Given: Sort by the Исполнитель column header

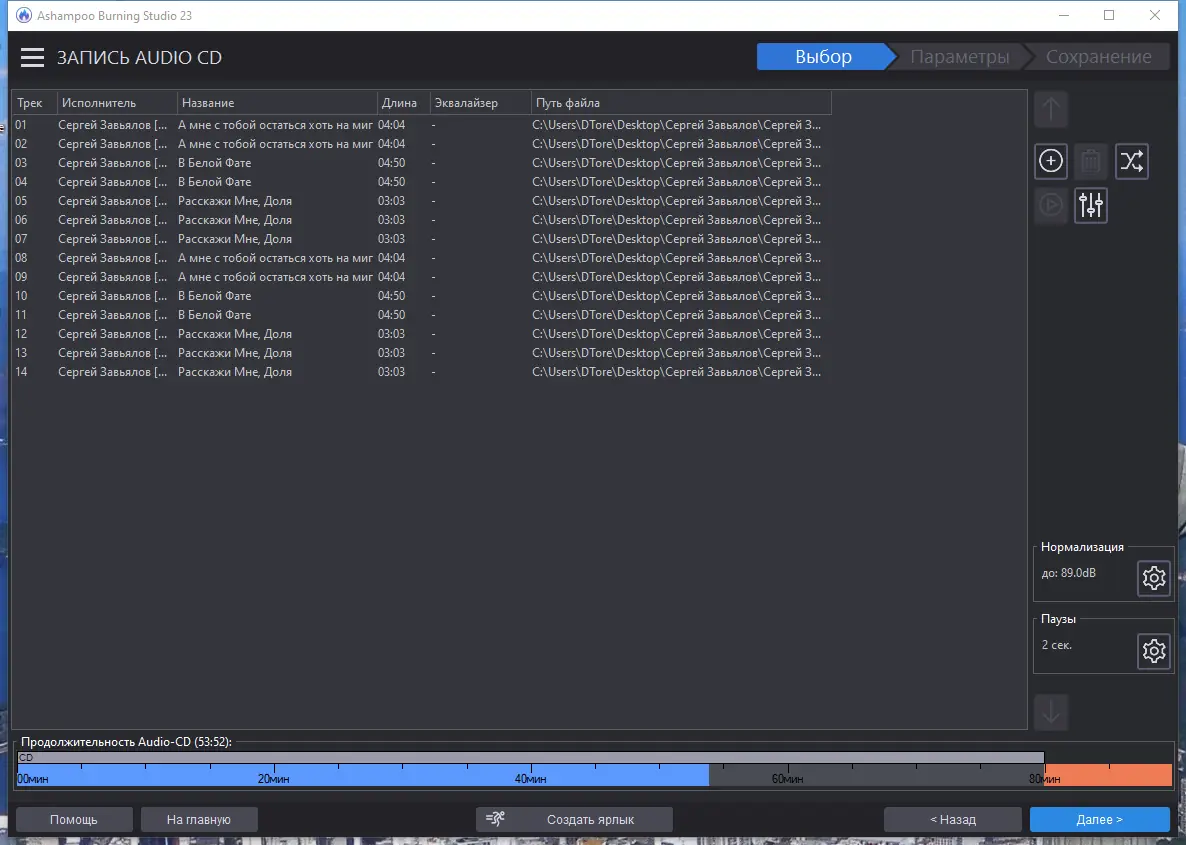Looking at the screenshot, I should (117, 103).
